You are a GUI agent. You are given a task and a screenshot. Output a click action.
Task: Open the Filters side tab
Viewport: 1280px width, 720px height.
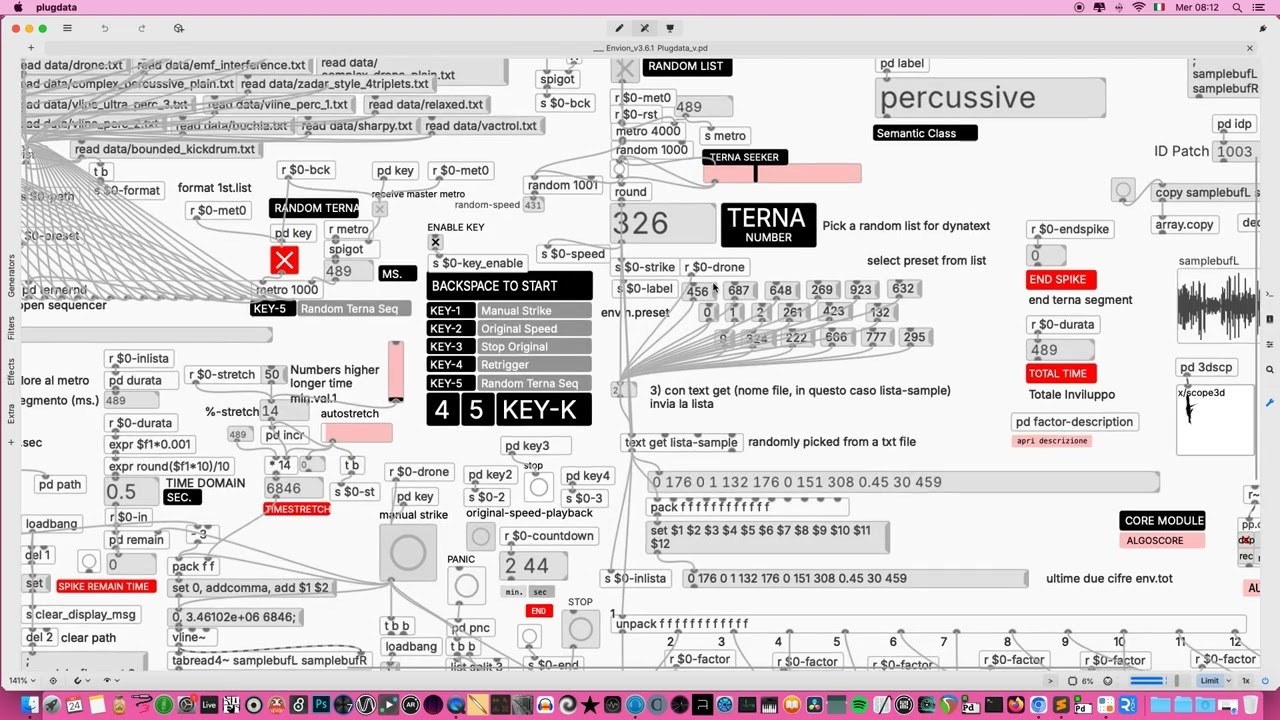[x=11, y=328]
